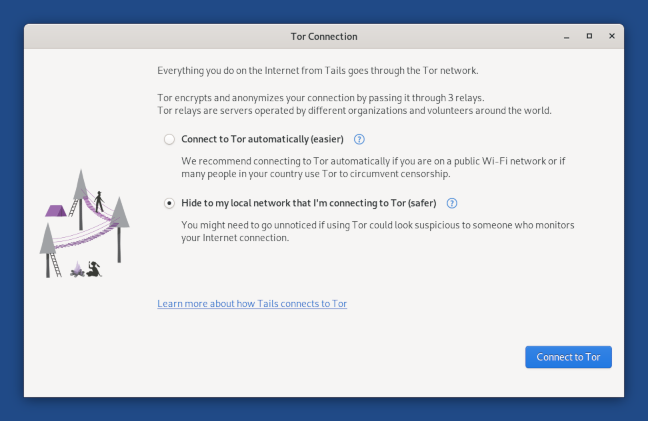Click the campfire in the illustration

click(77, 269)
